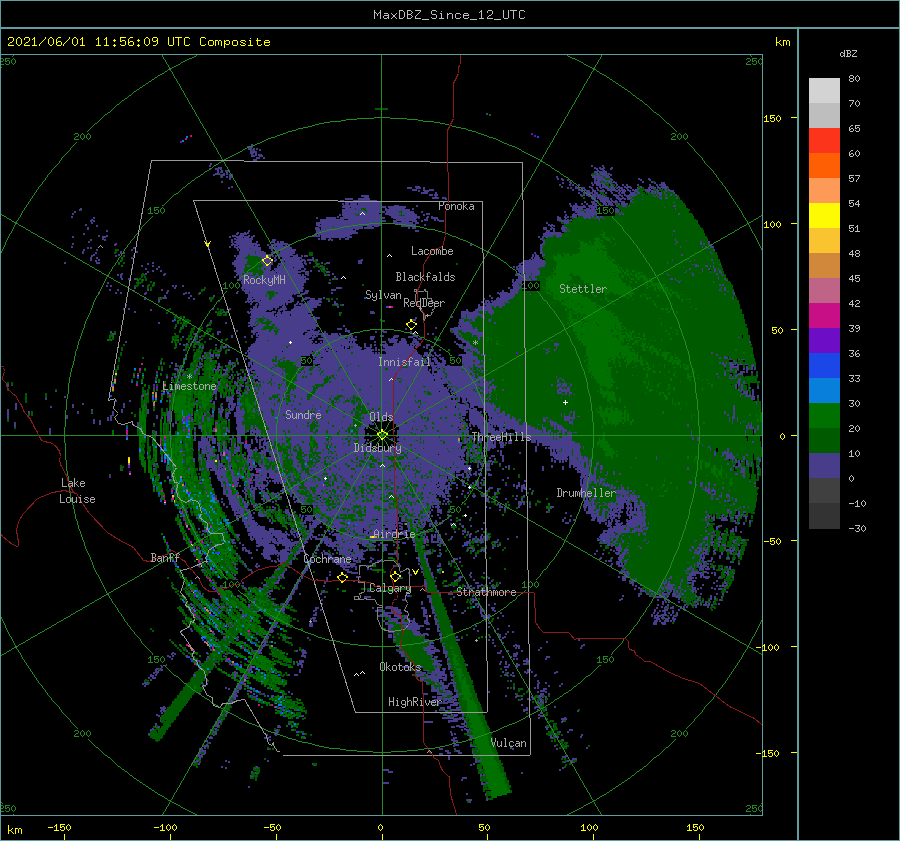Click the yellow radar-site diamond between Olds and Didsbury
This screenshot has width=900, height=841.
pyautogui.click(x=382, y=435)
